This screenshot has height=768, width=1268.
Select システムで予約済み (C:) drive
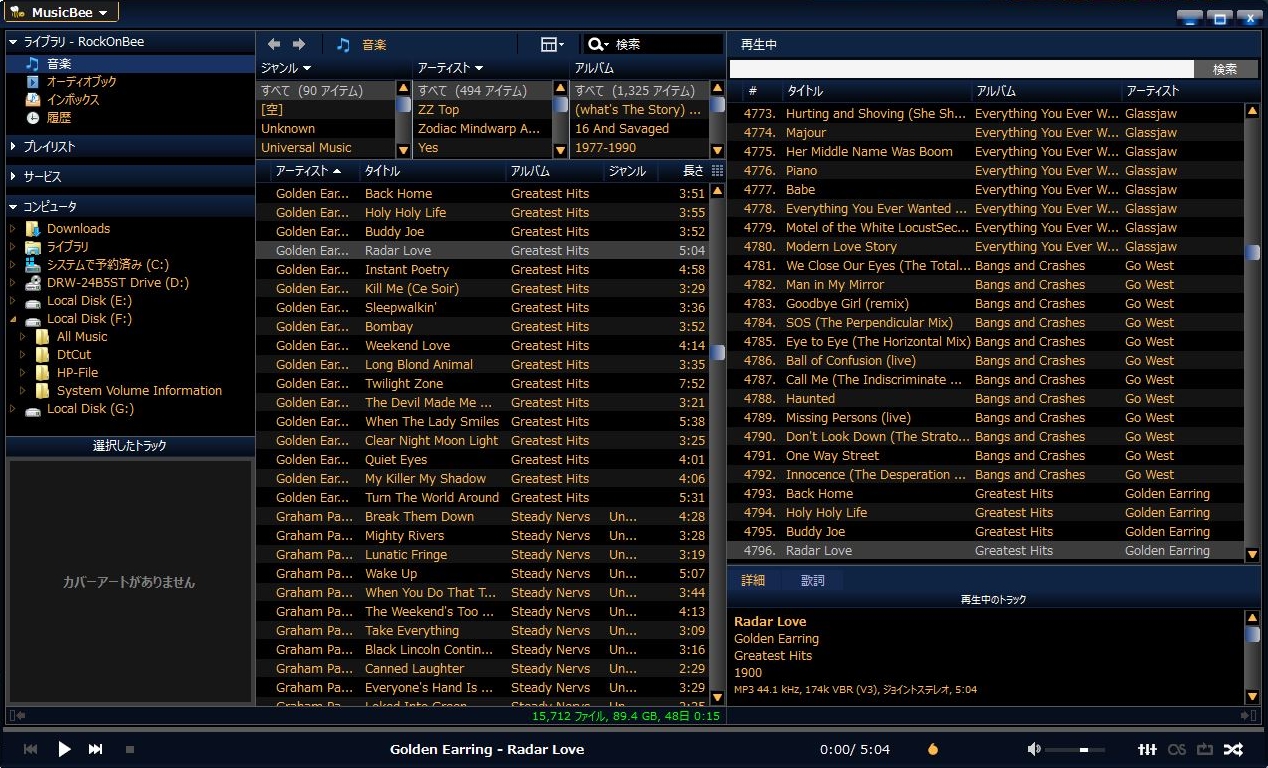[x=107, y=264]
